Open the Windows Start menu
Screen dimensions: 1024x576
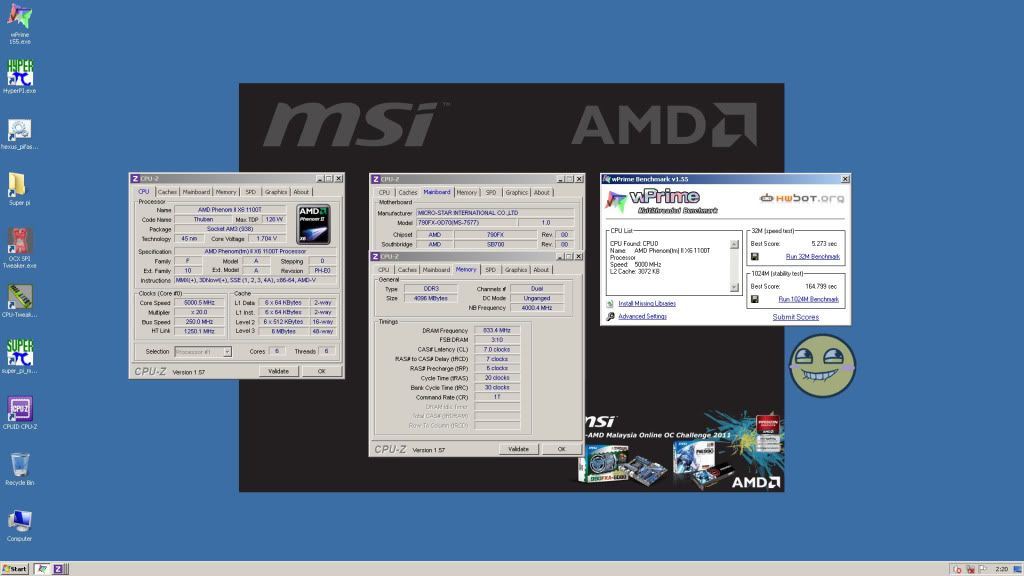(x=15, y=568)
